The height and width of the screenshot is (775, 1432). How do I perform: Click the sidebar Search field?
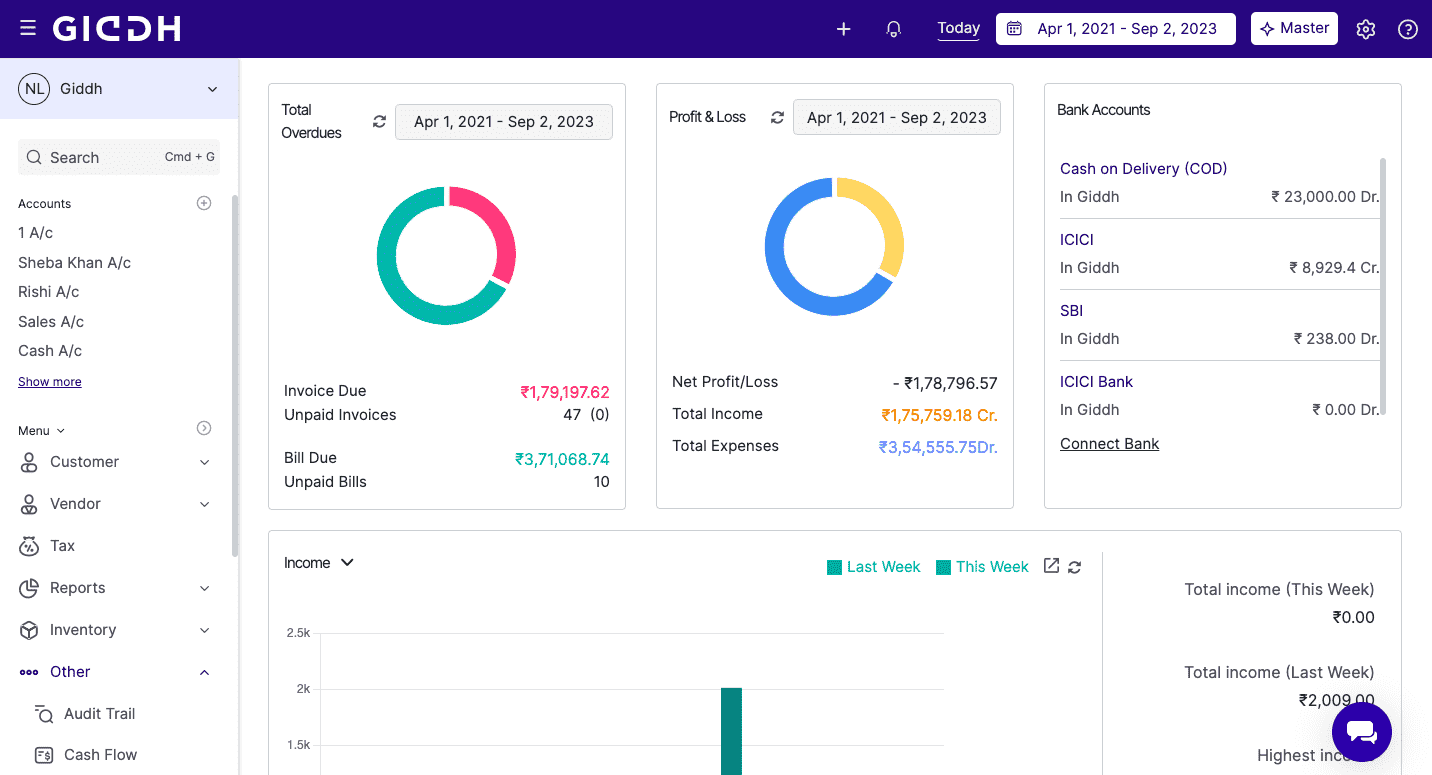click(118, 157)
